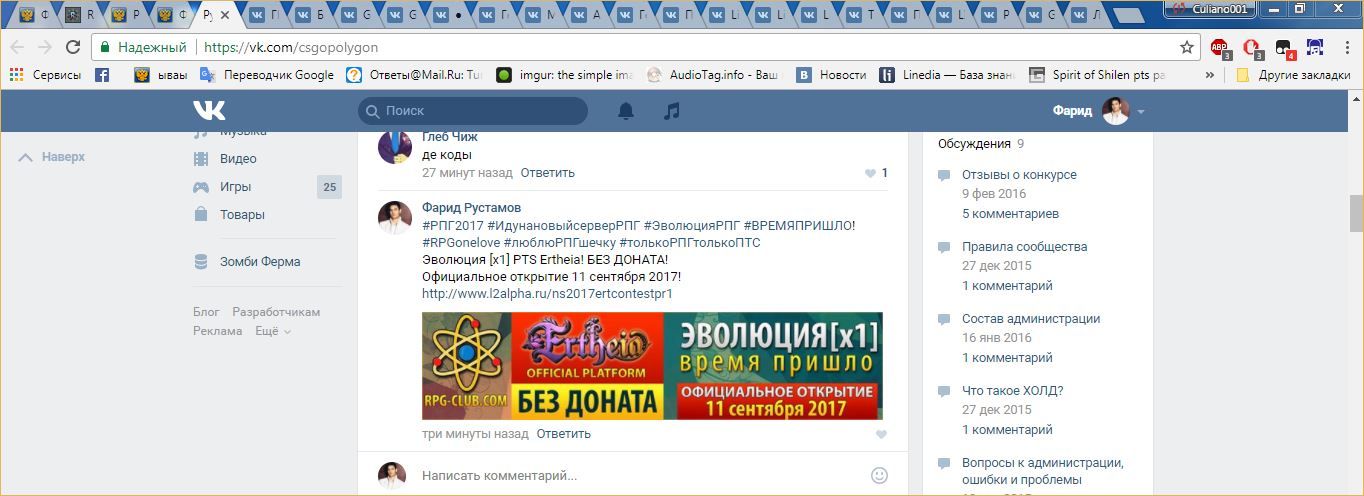The image size is (1364, 496).
Task: Reply to Глеб Чиж comment
Action: pyautogui.click(x=547, y=173)
